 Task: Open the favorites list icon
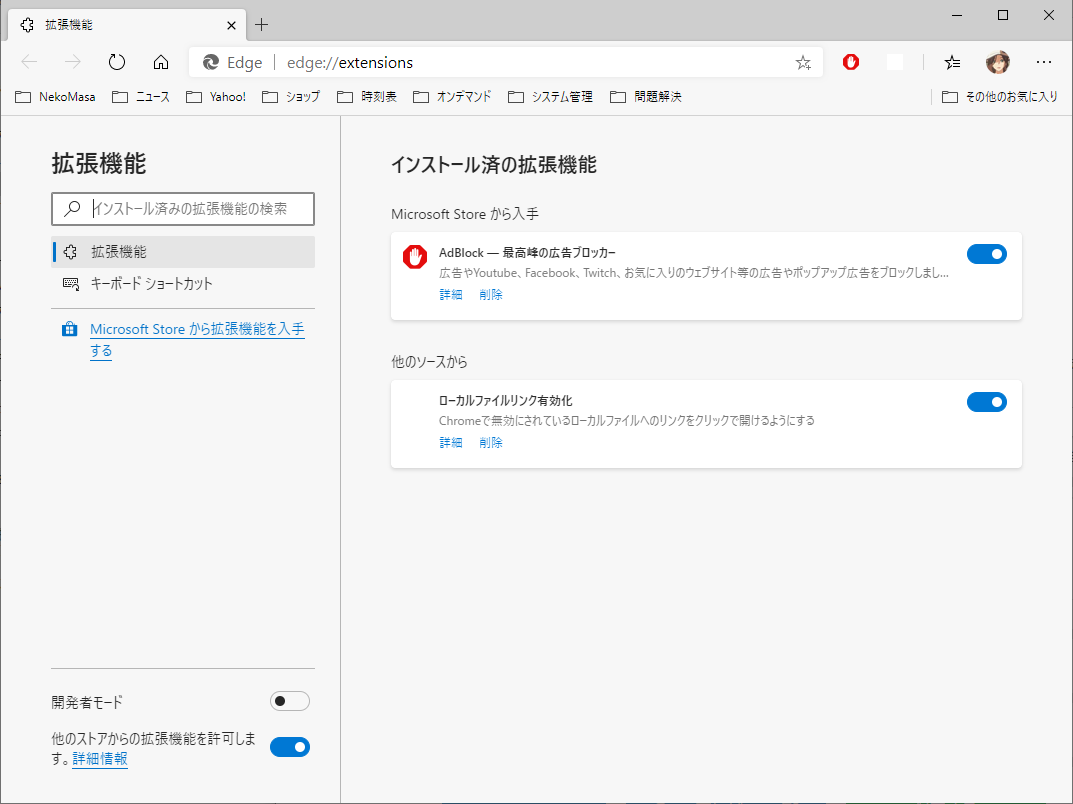[953, 62]
